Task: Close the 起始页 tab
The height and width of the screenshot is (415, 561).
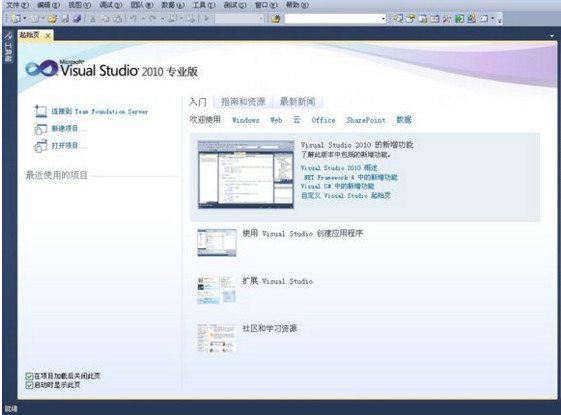Action: click(x=48, y=35)
